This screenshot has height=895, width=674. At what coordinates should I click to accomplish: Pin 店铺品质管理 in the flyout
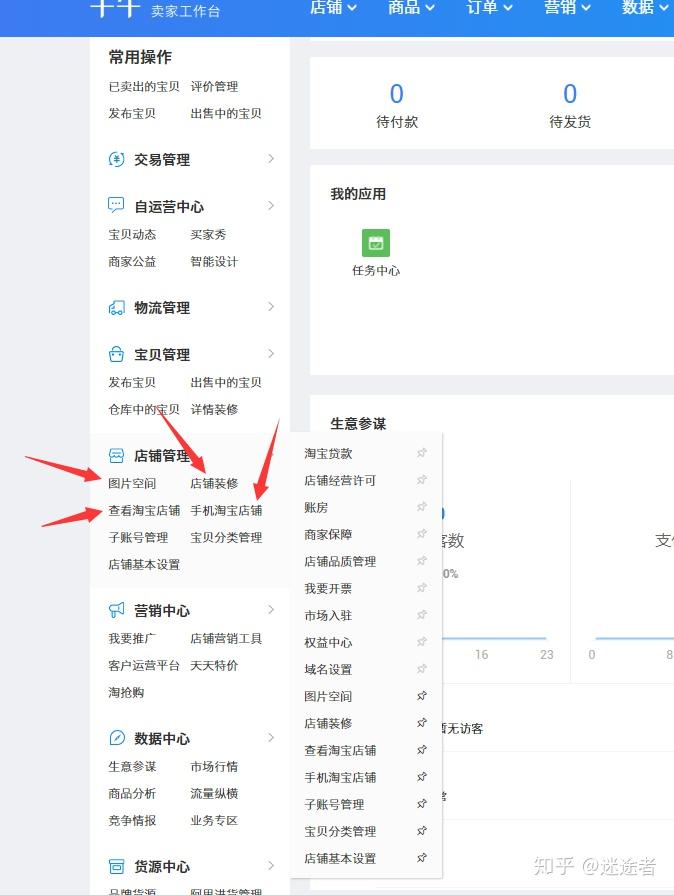tap(422, 561)
